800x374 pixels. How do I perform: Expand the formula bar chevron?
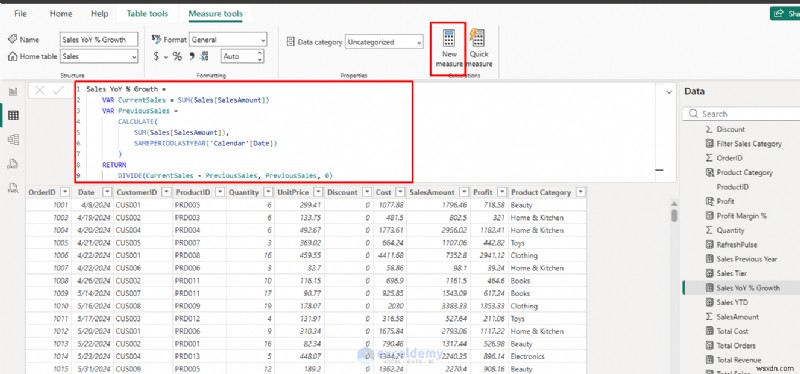pos(669,92)
